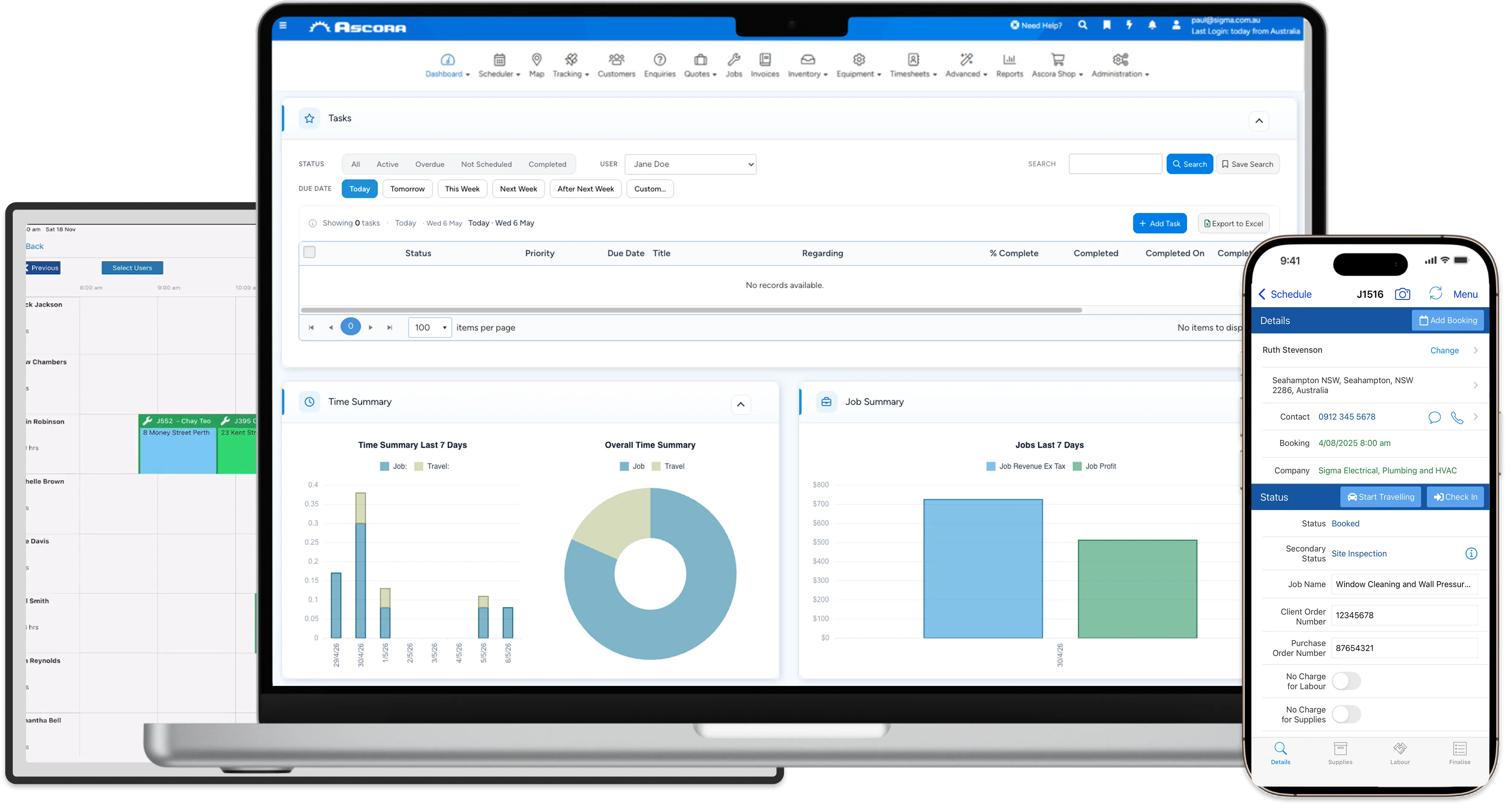
Task: Go to last page of tasks grid
Action: click(390, 328)
